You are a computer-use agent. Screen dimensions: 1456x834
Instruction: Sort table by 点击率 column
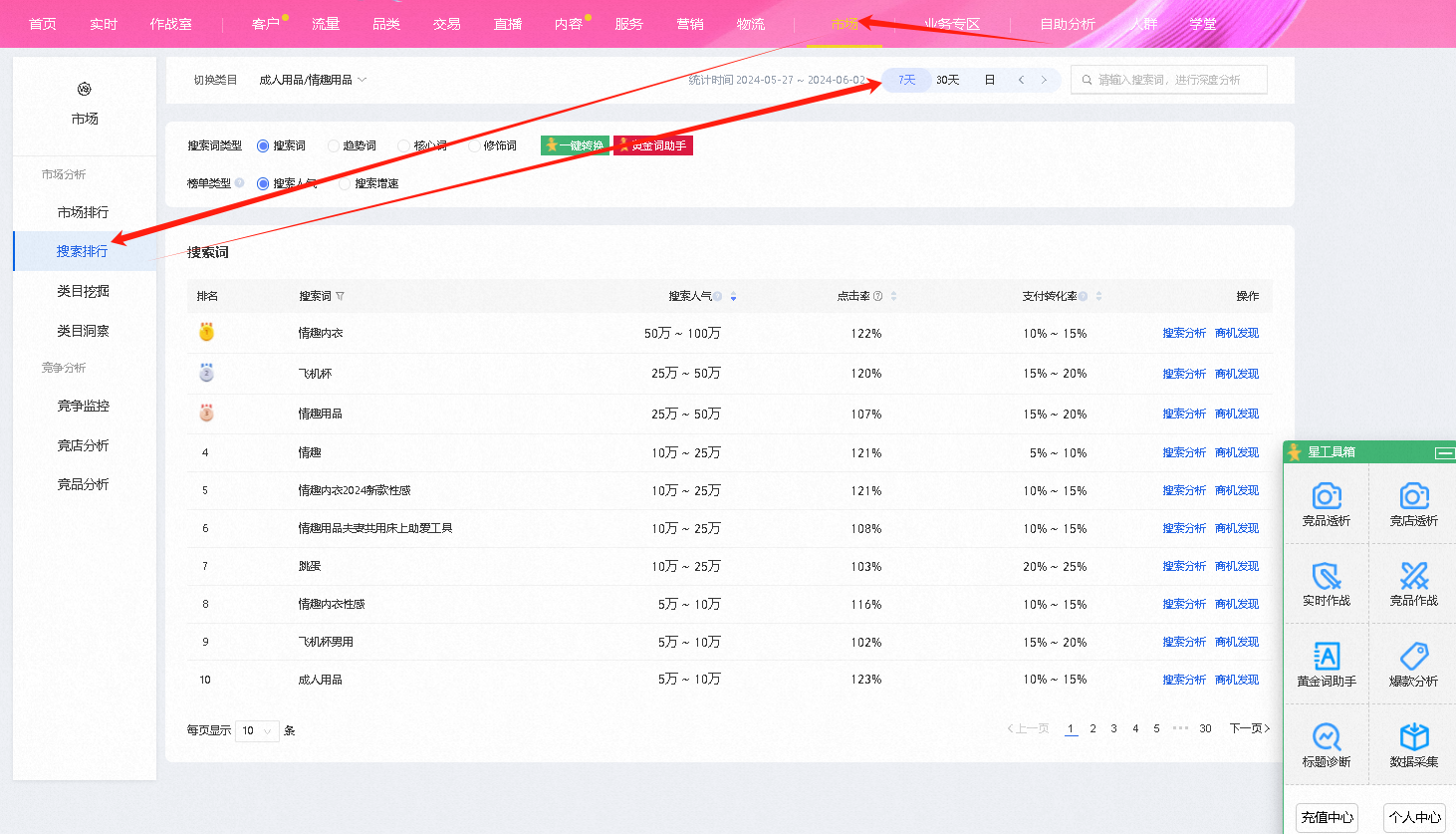[x=893, y=296]
